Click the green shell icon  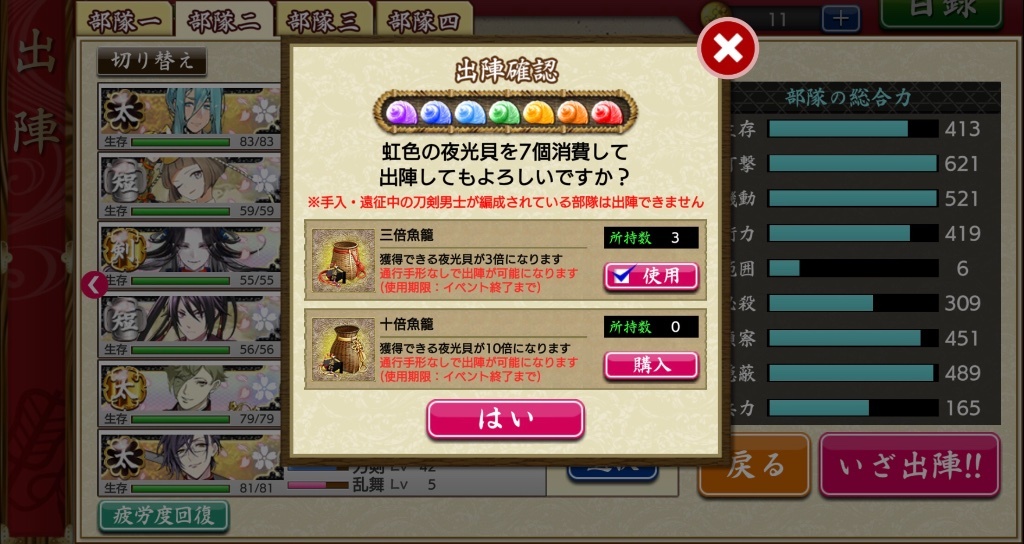coord(504,112)
